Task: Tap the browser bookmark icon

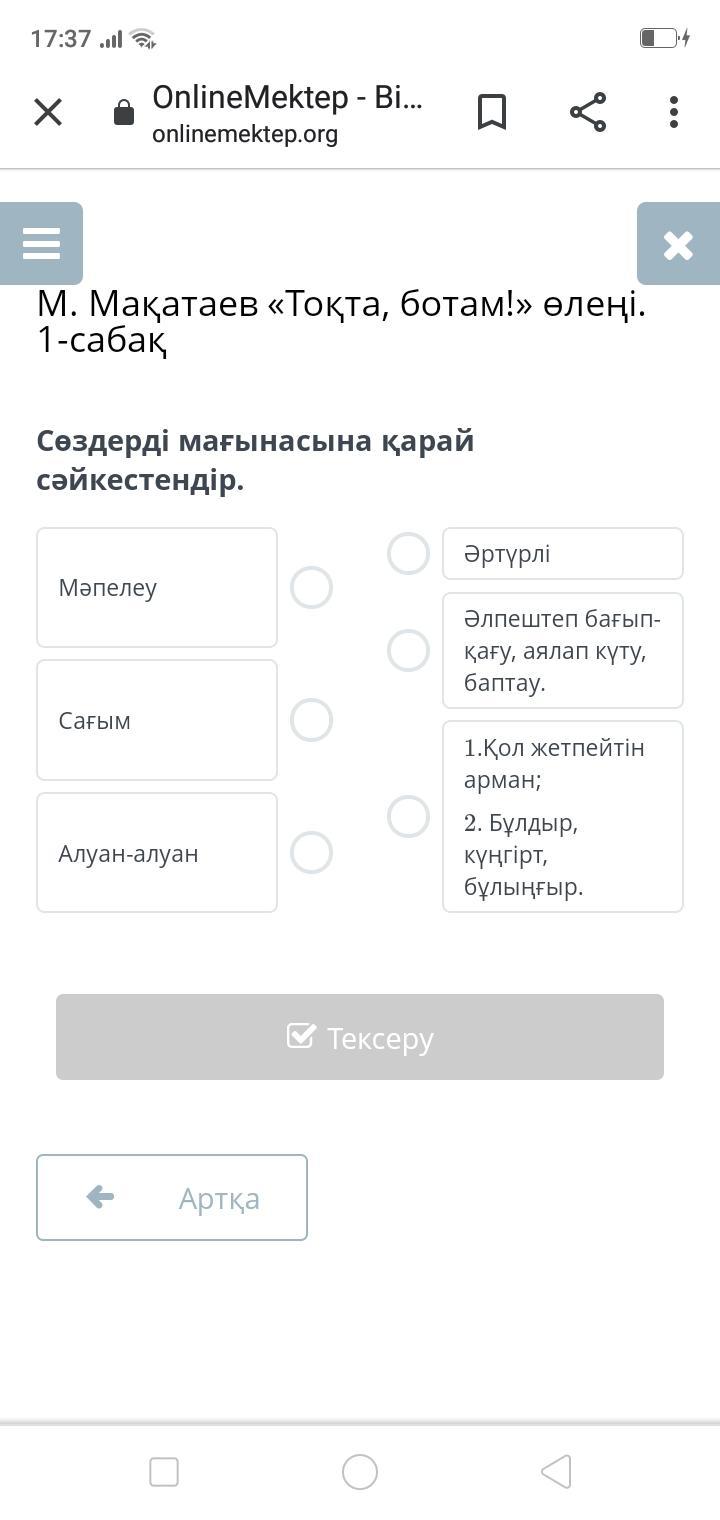Action: coord(492,112)
